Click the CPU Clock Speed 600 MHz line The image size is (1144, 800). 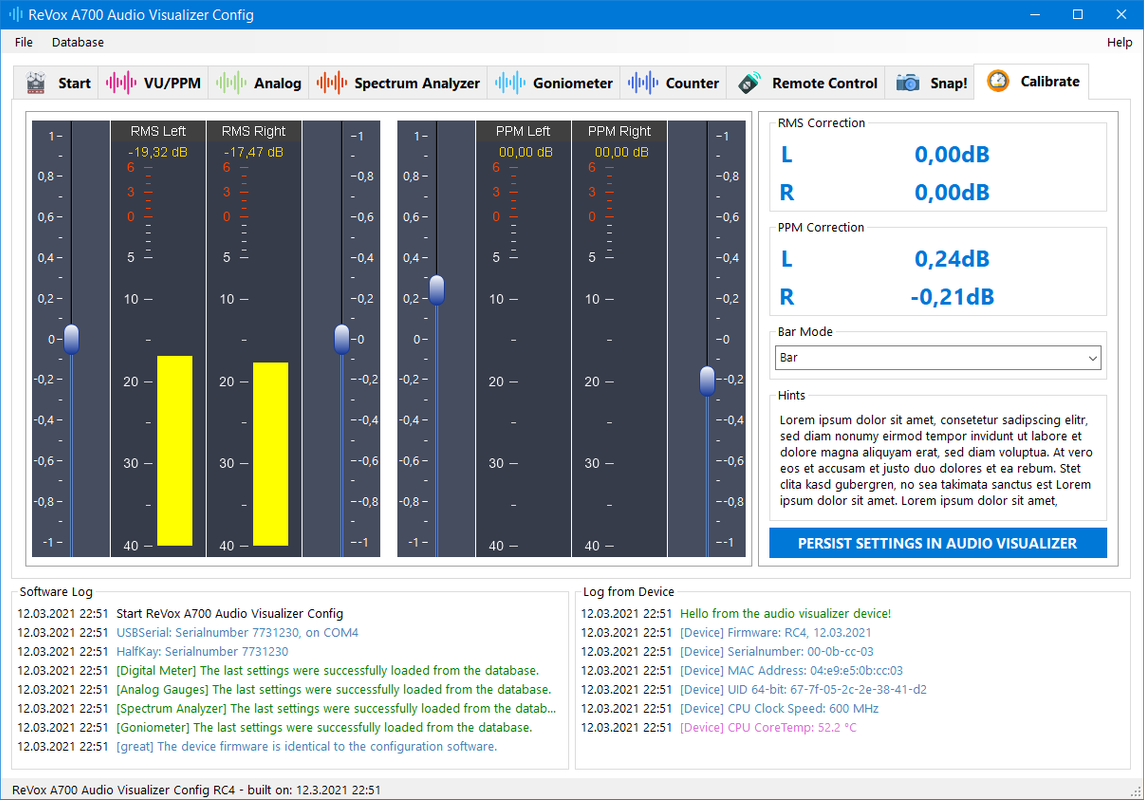(x=779, y=708)
